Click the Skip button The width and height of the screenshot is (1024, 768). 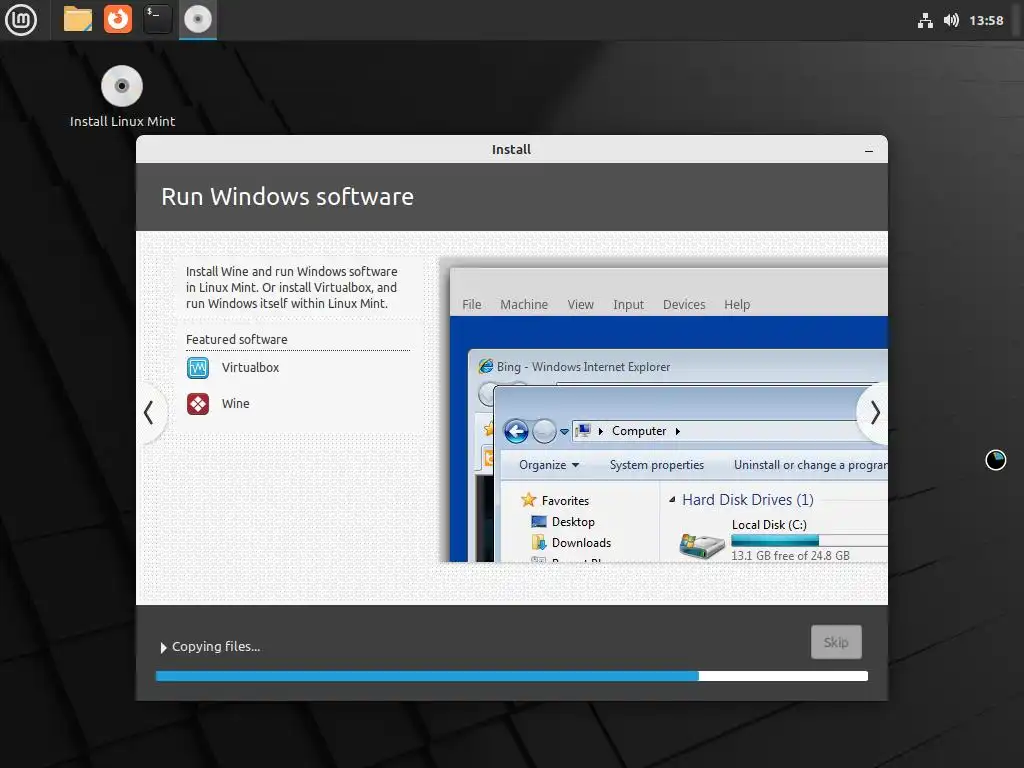point(836,642)
